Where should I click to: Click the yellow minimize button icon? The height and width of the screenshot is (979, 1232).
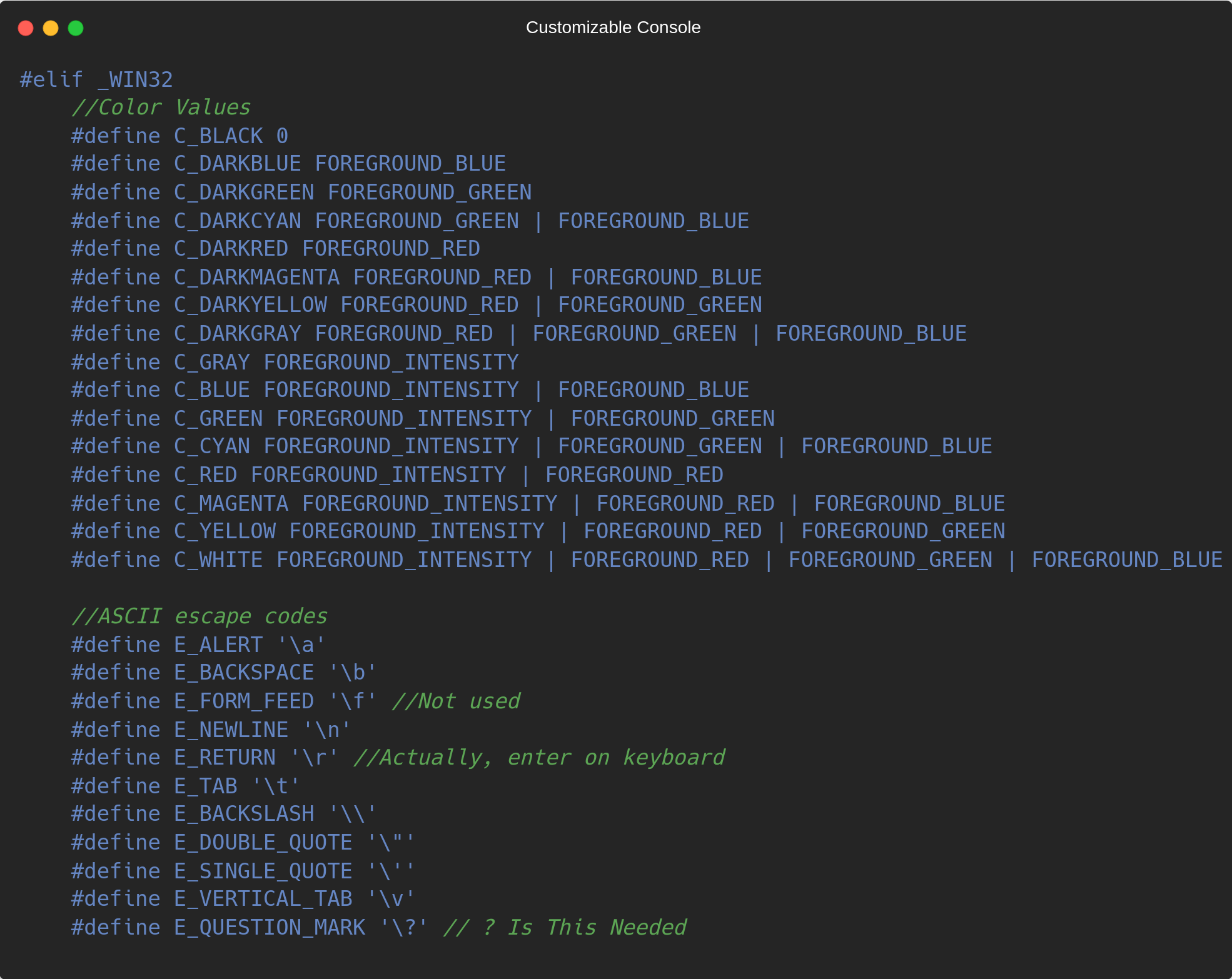click(x=50, y=27)
